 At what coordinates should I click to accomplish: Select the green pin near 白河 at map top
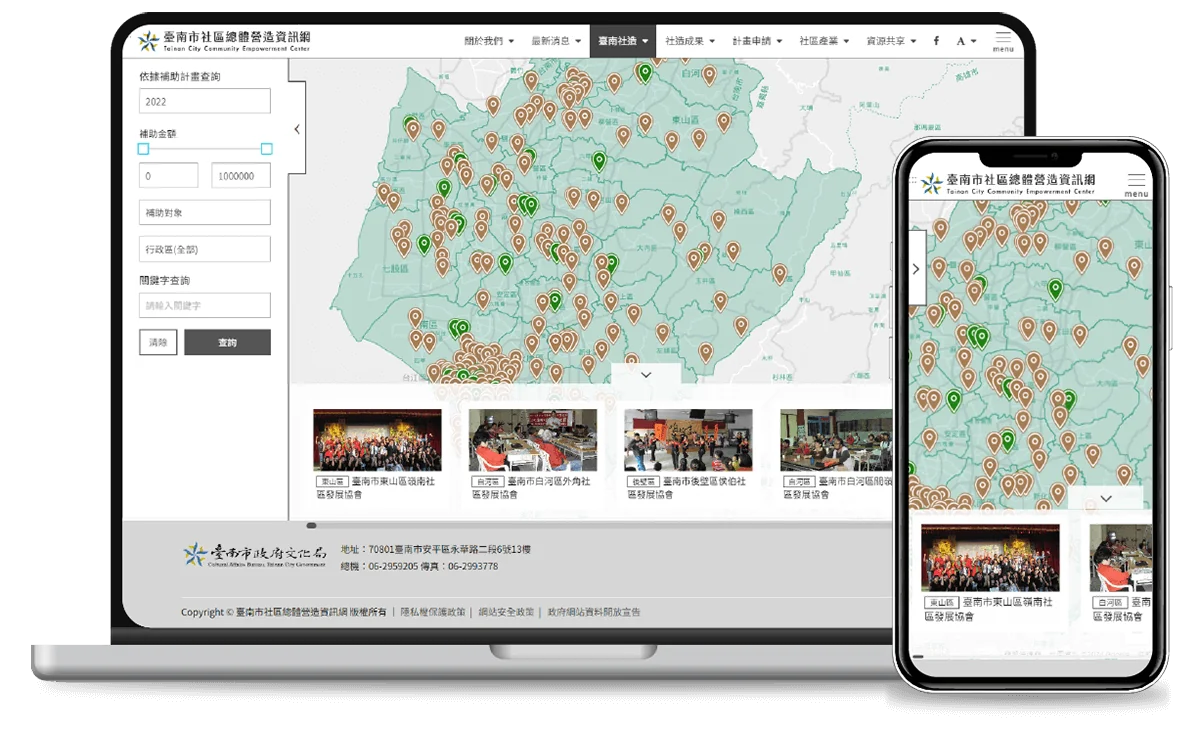pos(645,73)
